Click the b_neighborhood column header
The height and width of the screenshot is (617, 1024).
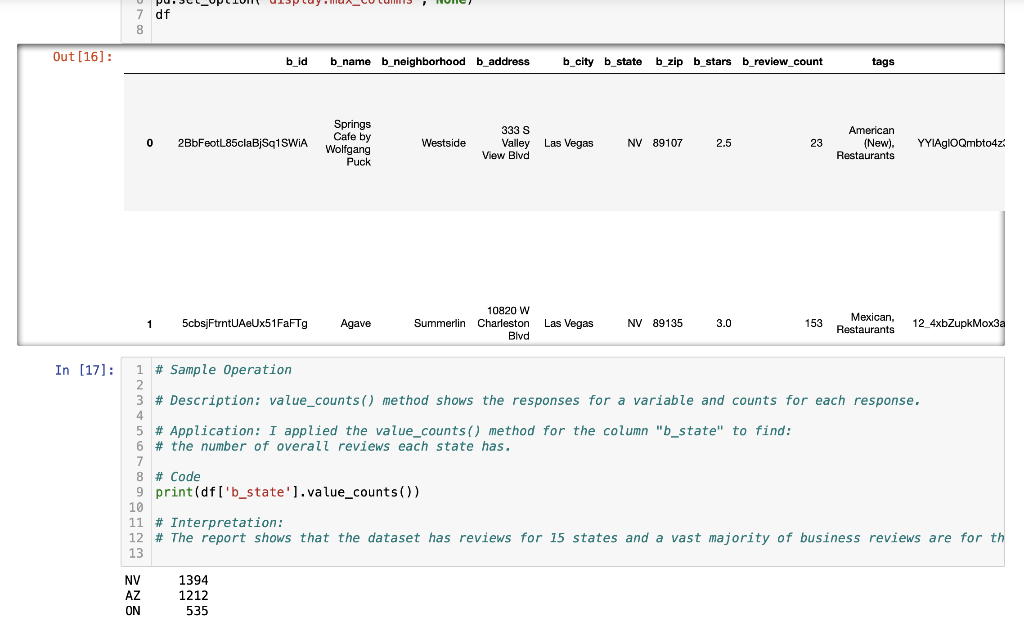[423, 61]
